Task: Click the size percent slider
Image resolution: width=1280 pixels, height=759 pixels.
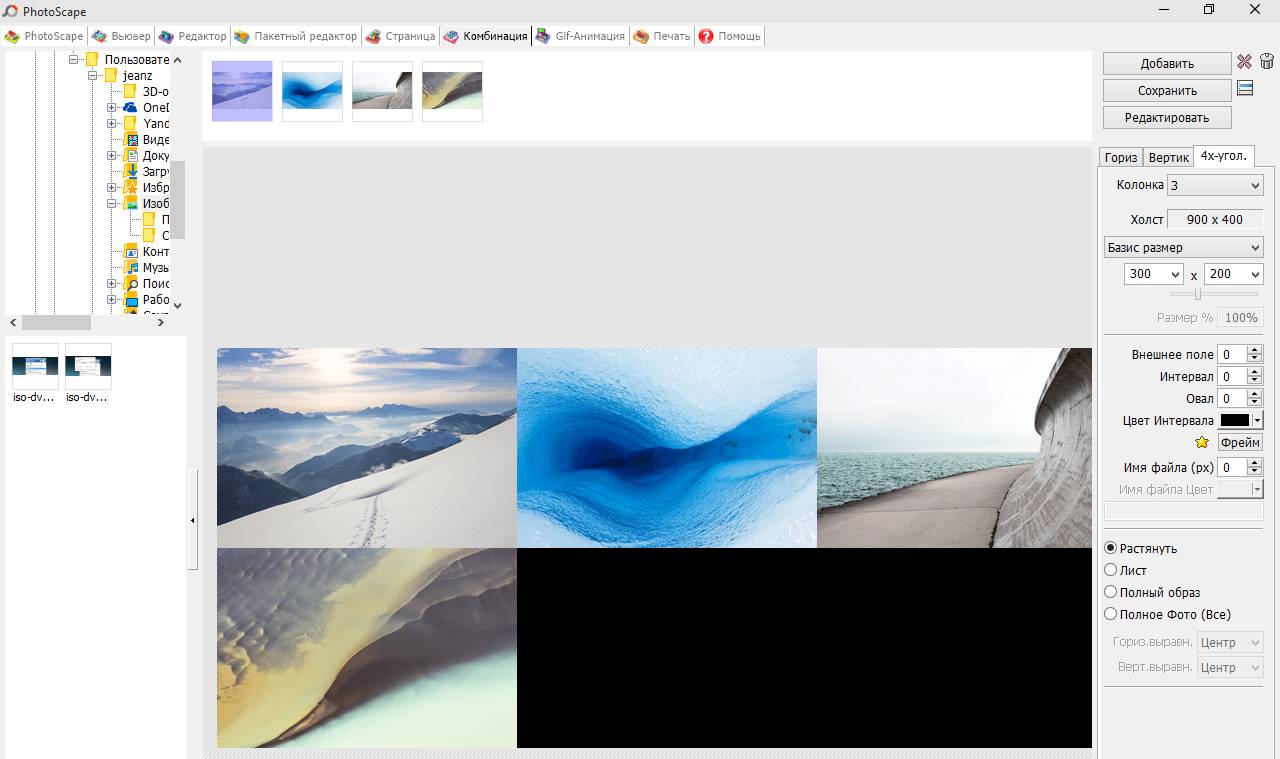Action: tap(1214, 294)
